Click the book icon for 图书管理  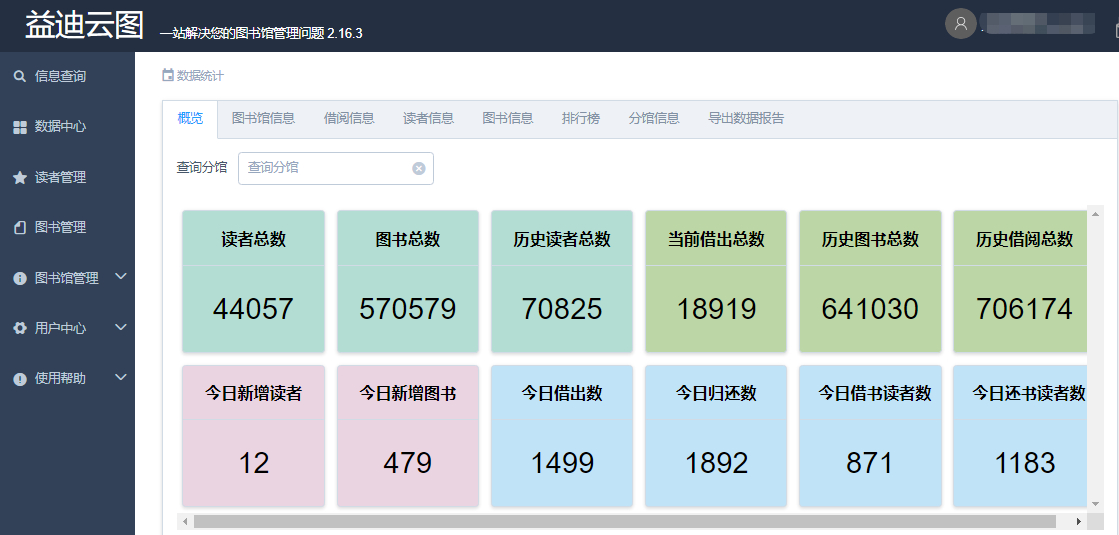click(19, 228)
